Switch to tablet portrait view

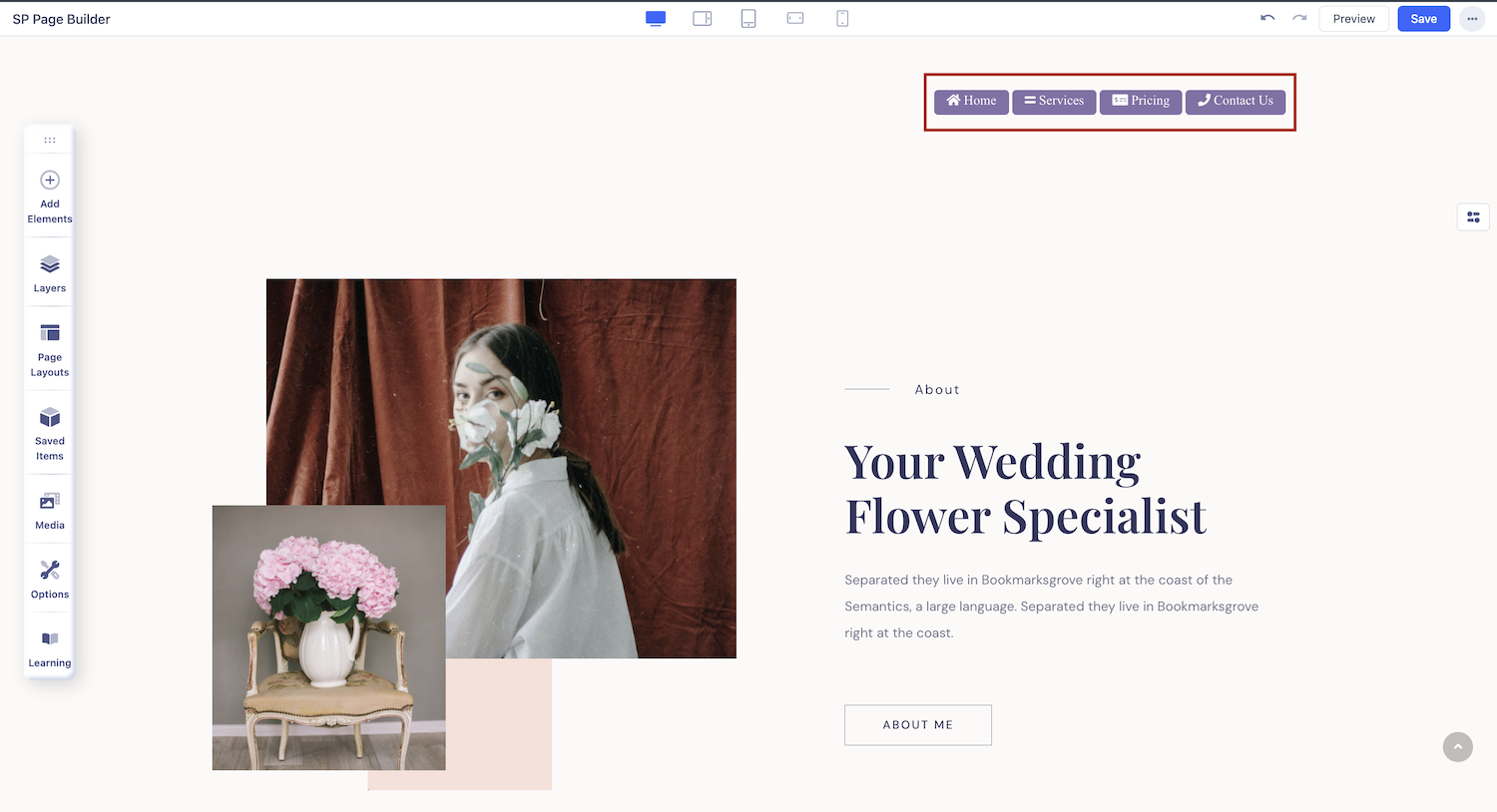coord(748,18)
